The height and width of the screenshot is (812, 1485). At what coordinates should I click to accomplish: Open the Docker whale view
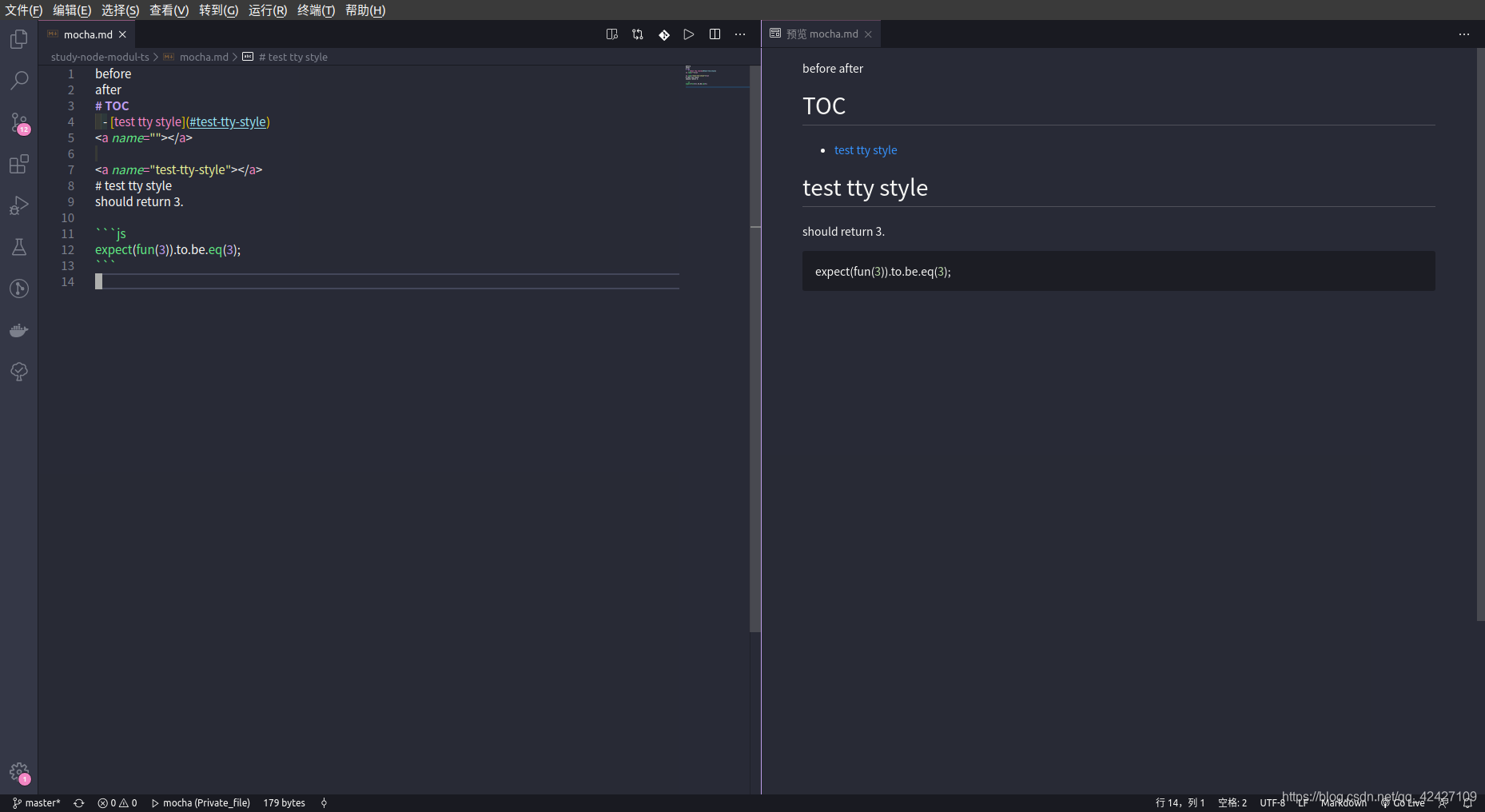point(19,330)
